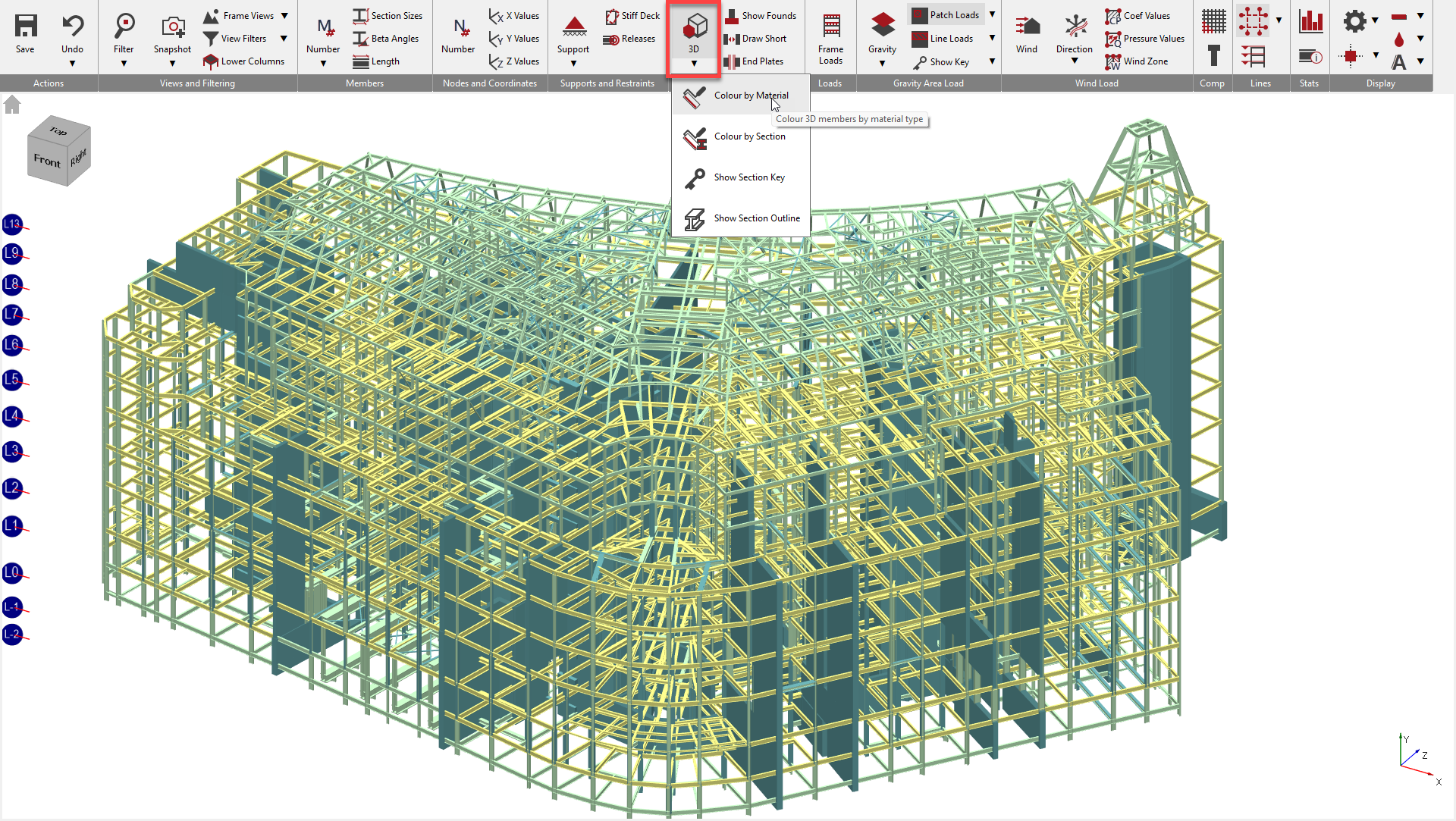Open the red droplet fill colour option
Image resolution: width=1456 pixels, height=821 pixels.
(x=1399, y=39)
